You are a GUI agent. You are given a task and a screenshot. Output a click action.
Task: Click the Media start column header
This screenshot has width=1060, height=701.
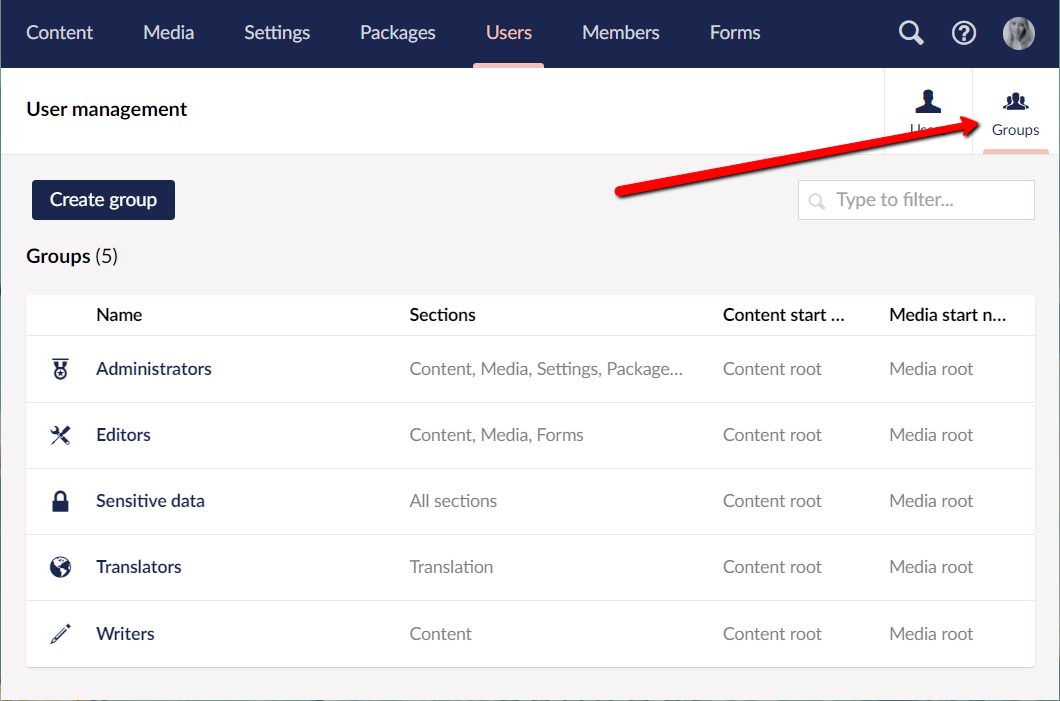(947, 315)
